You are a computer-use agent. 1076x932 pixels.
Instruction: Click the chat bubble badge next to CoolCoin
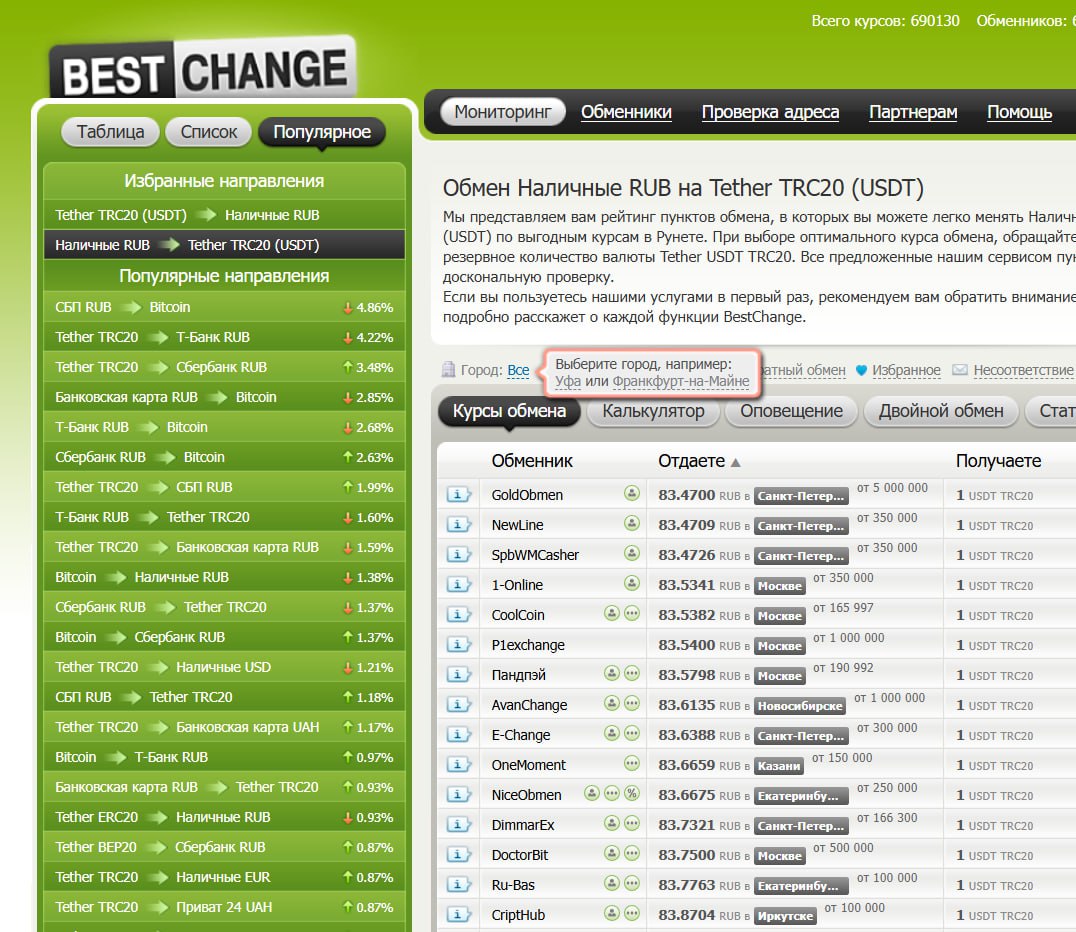[632, 614]
